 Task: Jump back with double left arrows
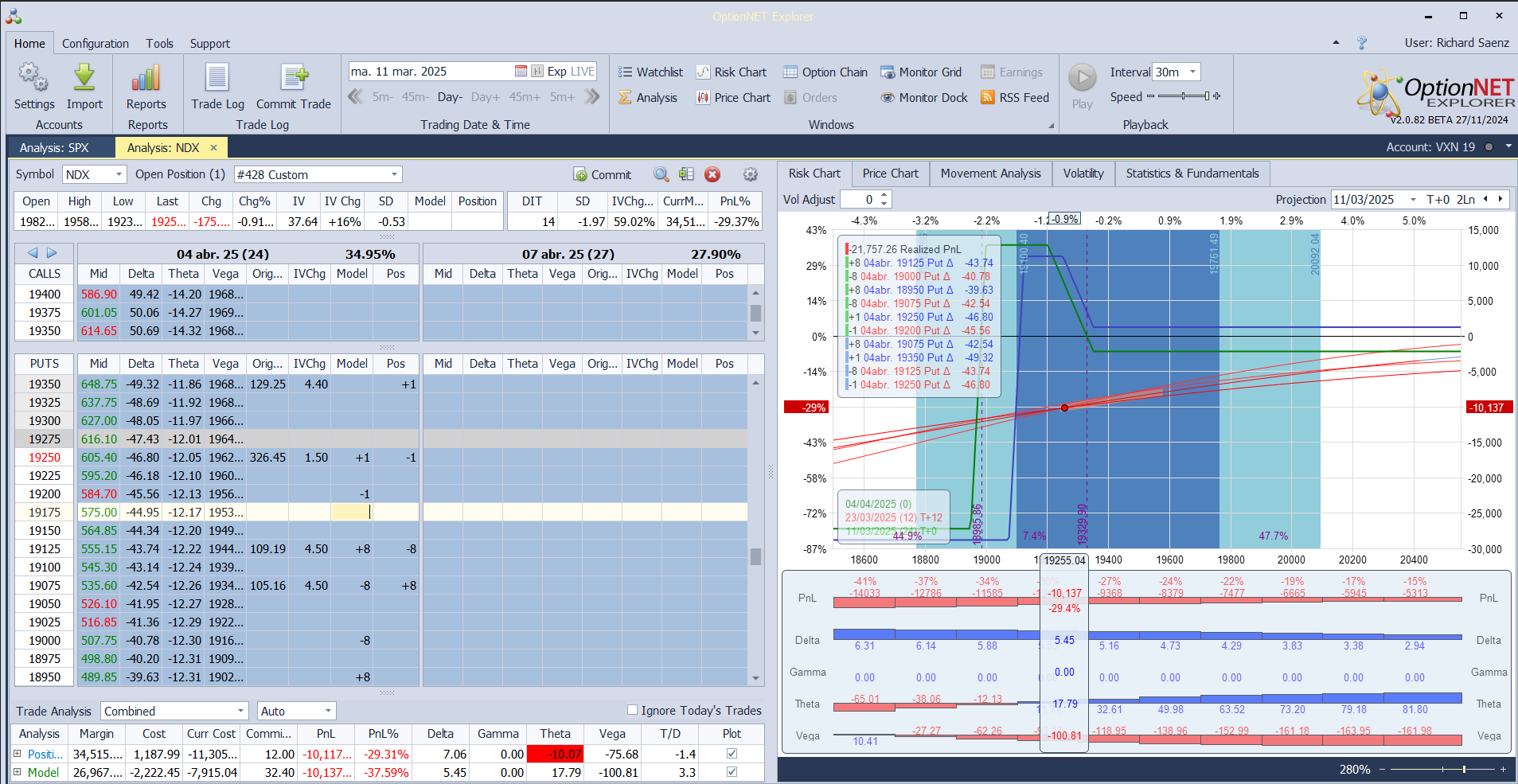[356, 96]
